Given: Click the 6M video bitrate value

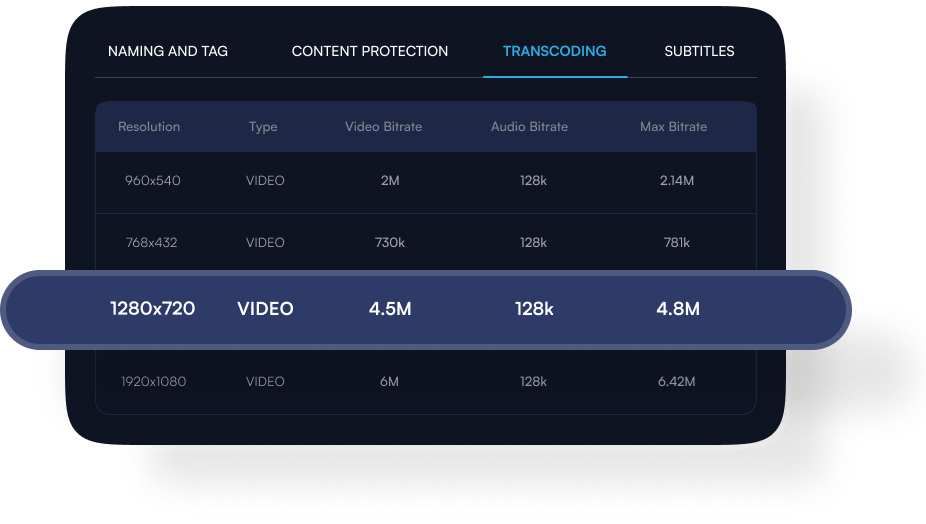Looking at the screenshot, I should pyautogui.click(x=389, y=382).
